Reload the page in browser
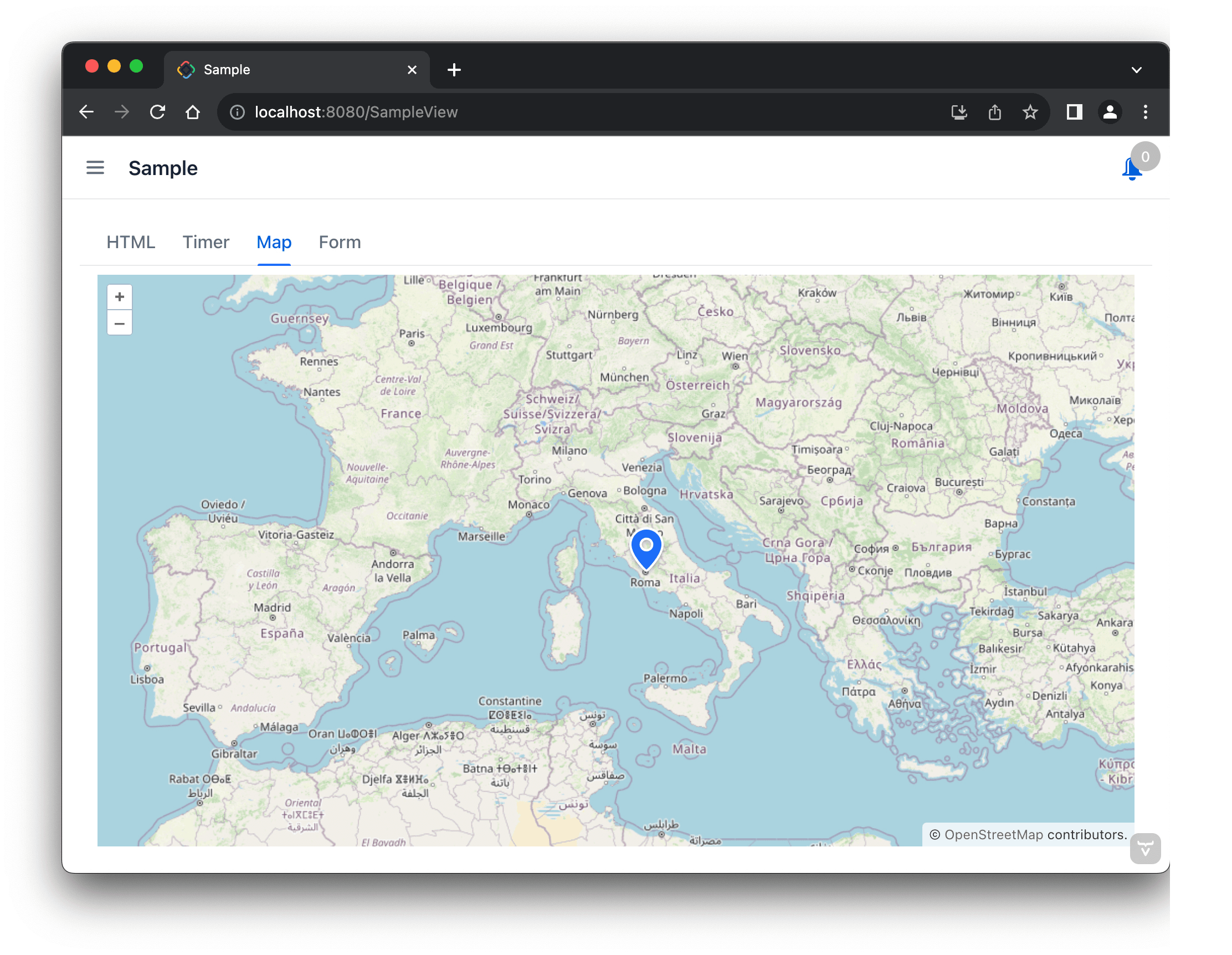 pyautogui.click(x=157, y=112)
